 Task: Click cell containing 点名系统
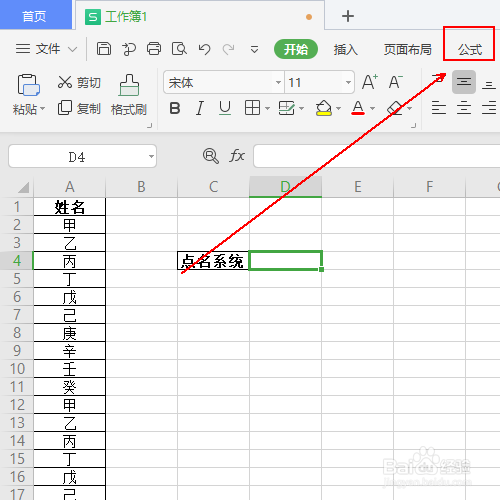[213, 261]
